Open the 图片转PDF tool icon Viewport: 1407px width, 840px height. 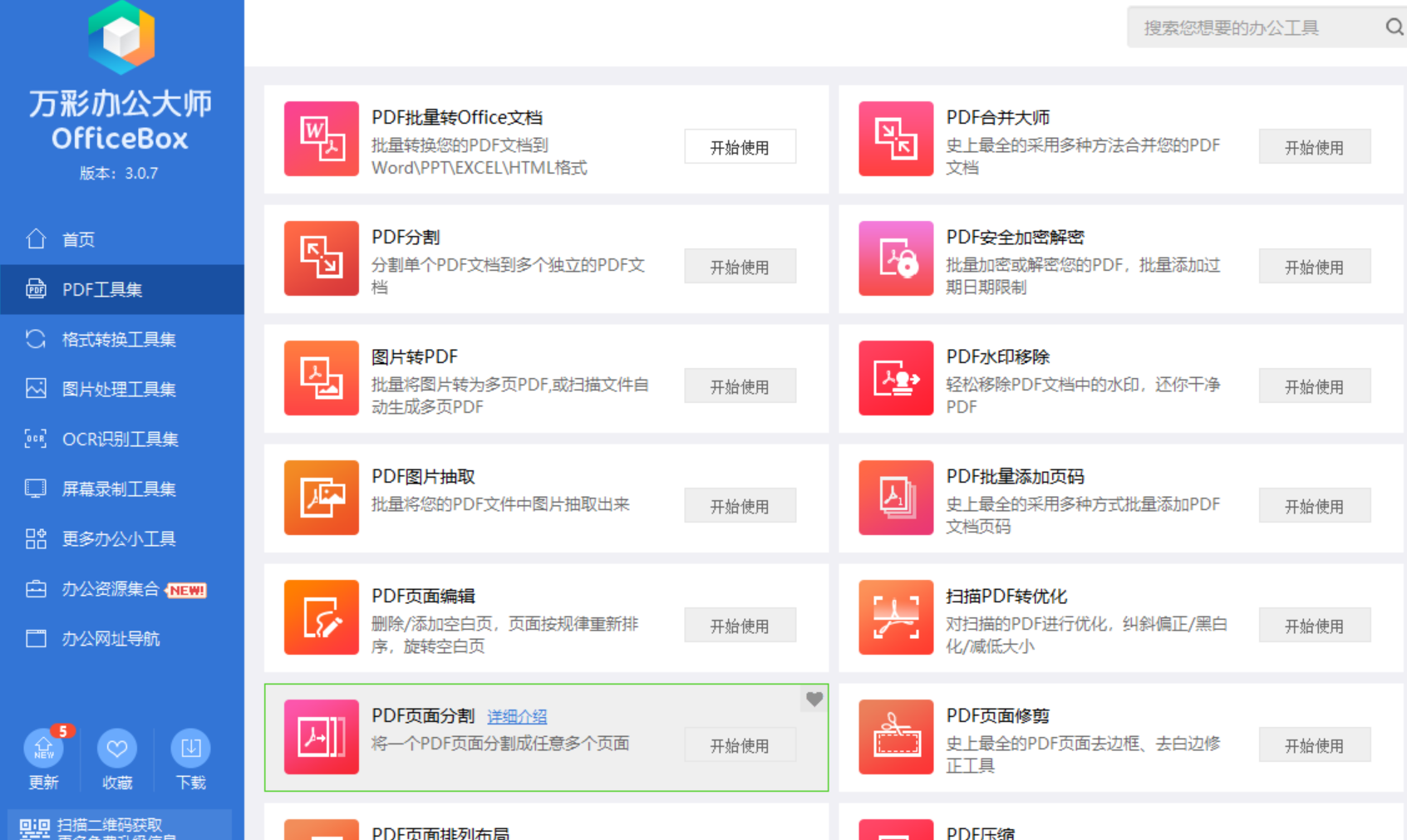click(322, 378)
